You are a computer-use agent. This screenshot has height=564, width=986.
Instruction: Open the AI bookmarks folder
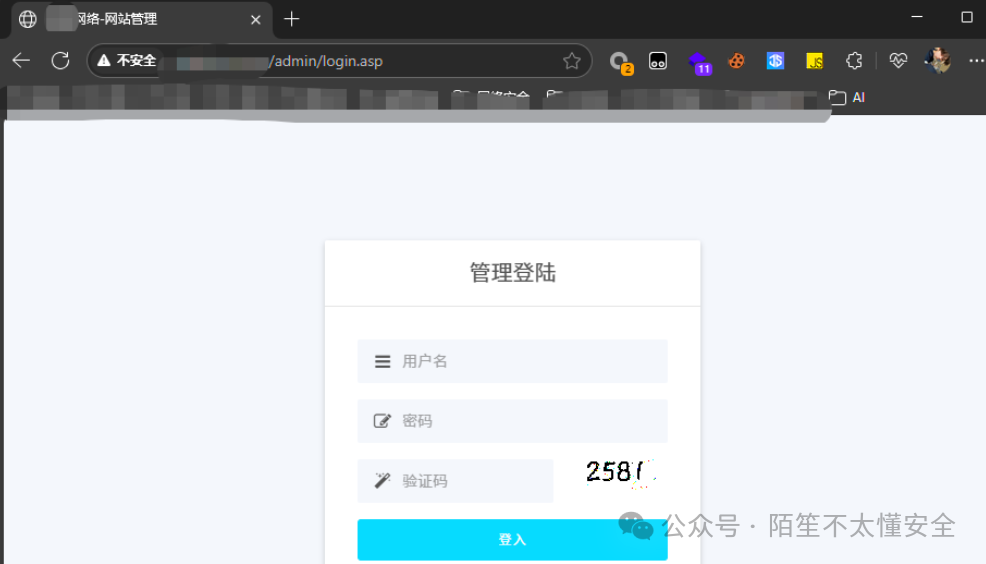pyautogui.click(x=846, y=97)
